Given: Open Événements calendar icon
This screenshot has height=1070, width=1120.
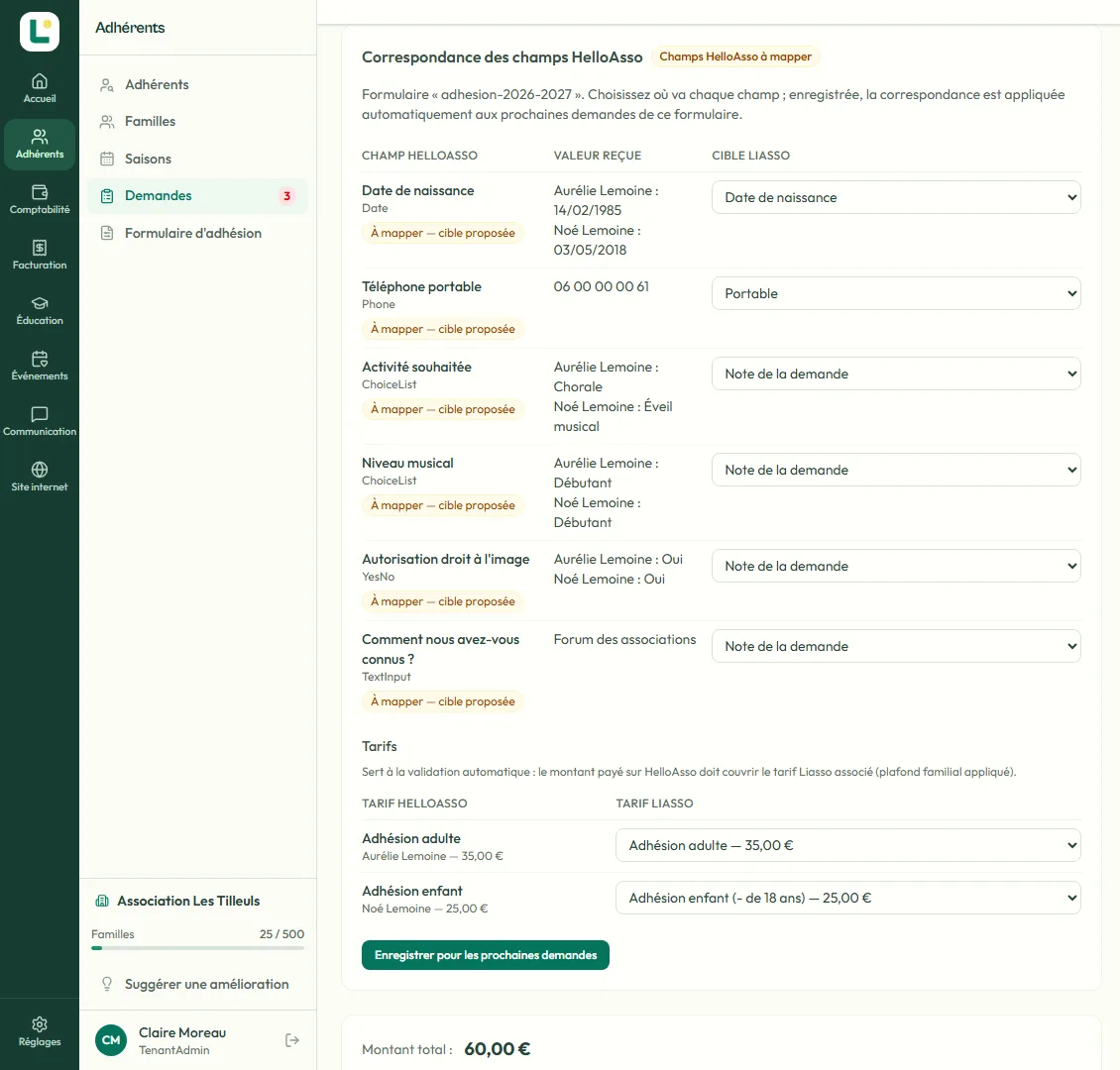Looking at the screenshot, I should 40,359.
